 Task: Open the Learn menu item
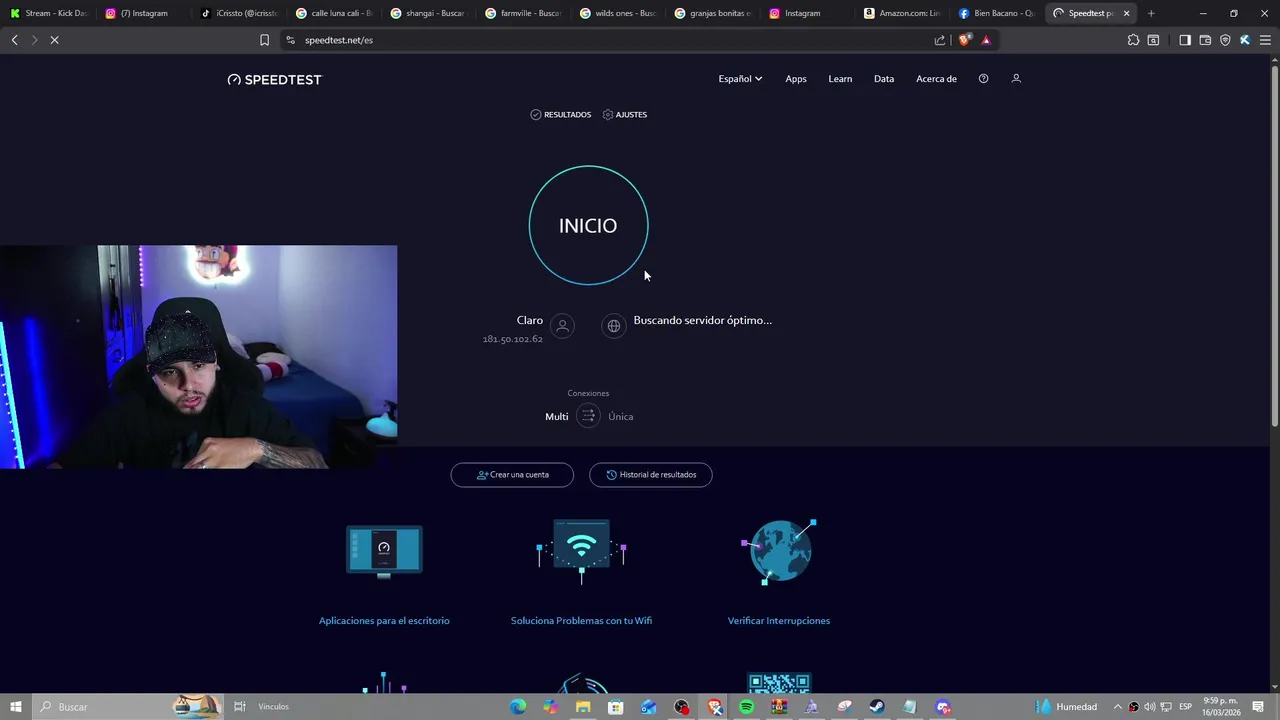(x=840, y=79)
